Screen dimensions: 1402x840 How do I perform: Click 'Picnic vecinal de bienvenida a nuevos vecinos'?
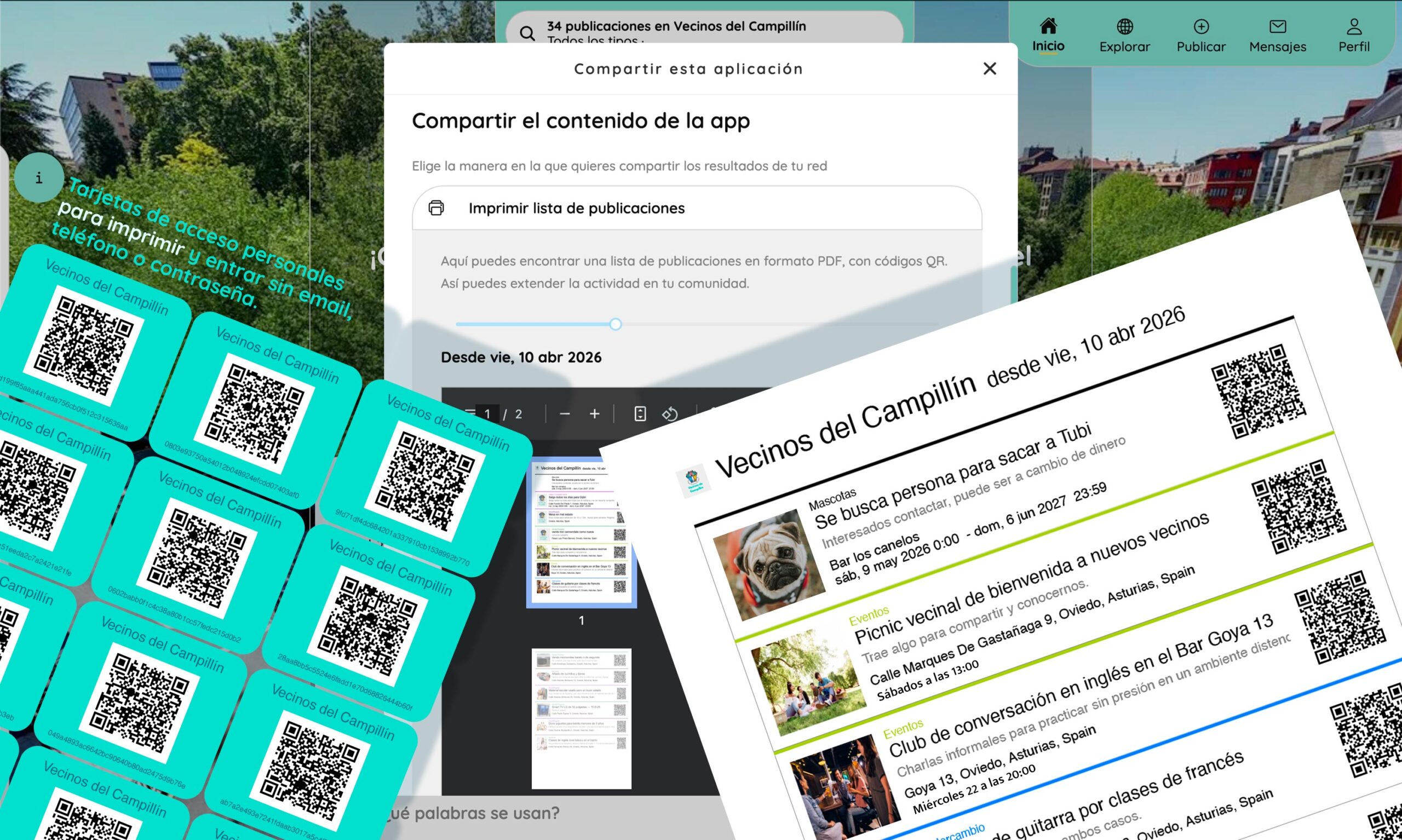[1031, 578]
